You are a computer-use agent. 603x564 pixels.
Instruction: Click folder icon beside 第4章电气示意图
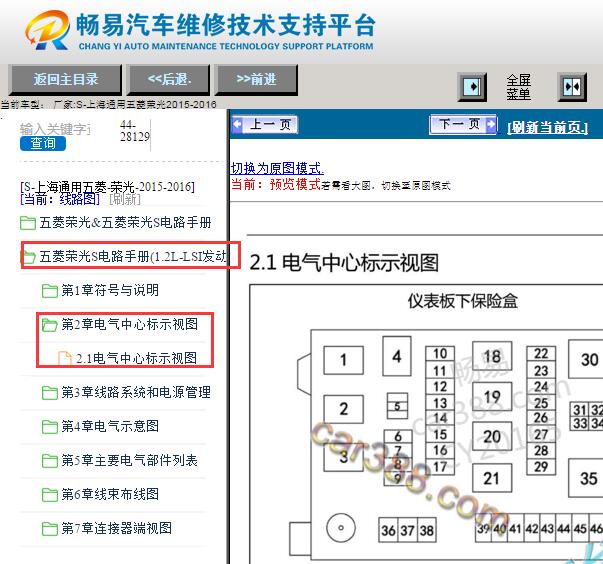(50, 427)
